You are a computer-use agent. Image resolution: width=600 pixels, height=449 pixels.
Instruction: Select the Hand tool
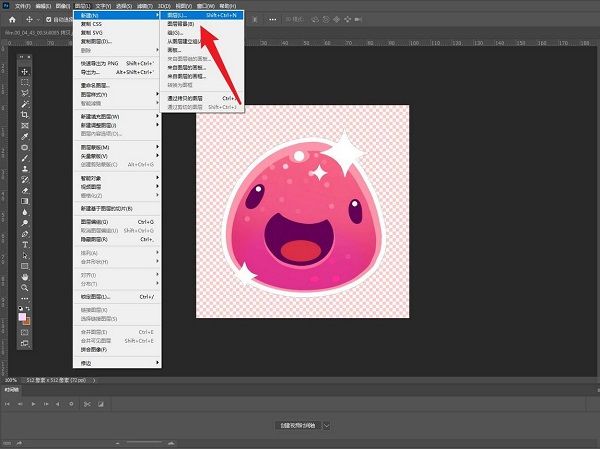pos(24,277)
